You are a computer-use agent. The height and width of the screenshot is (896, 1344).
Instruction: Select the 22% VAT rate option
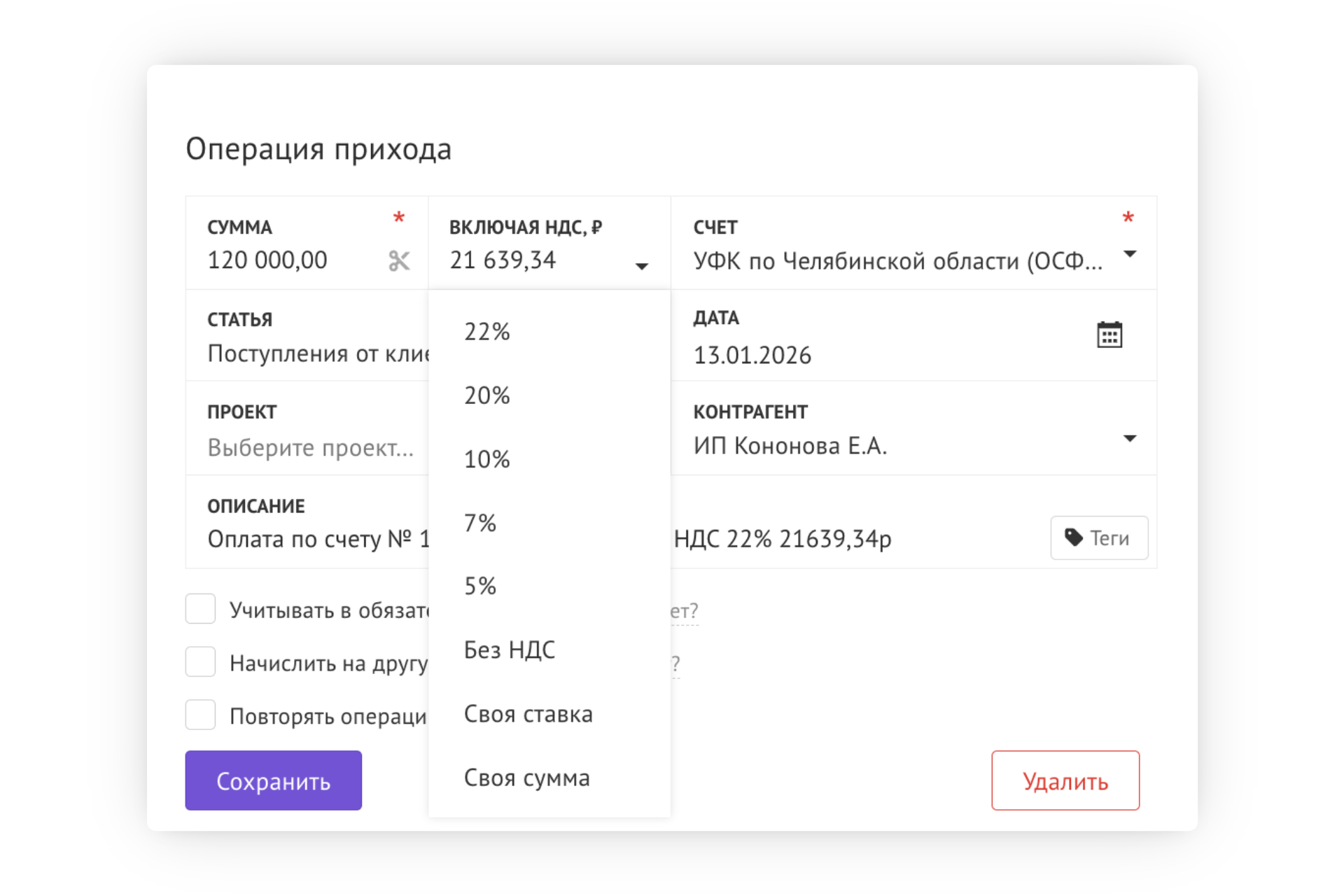487,332
